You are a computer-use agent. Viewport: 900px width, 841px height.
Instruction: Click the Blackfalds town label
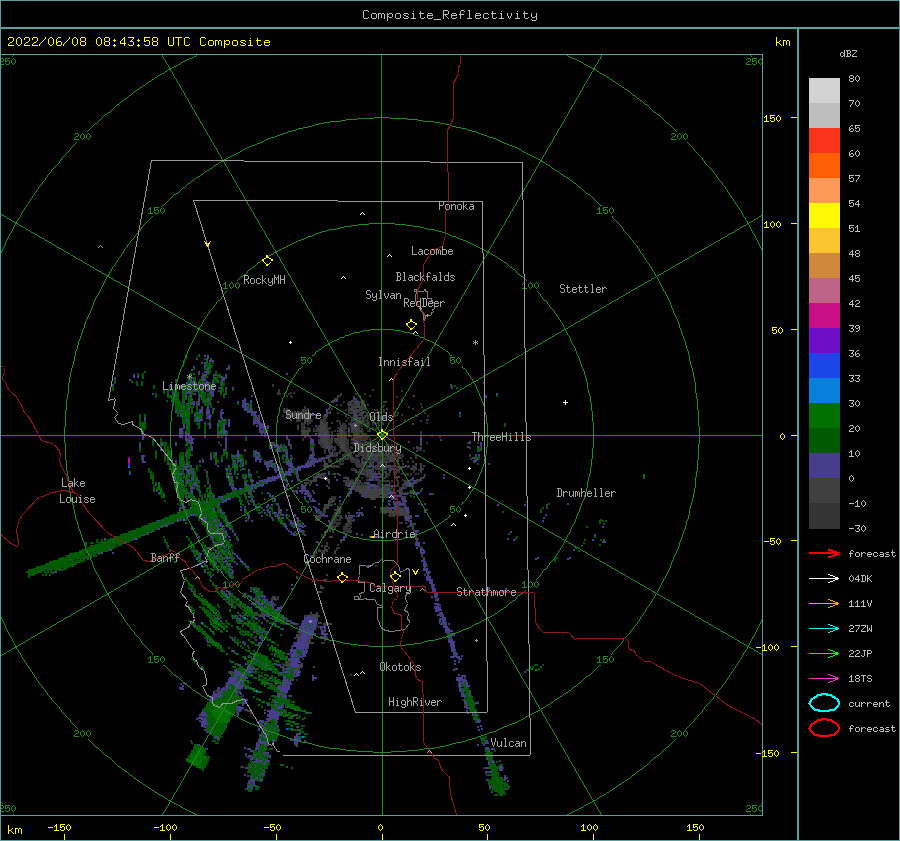coord(425,277)
